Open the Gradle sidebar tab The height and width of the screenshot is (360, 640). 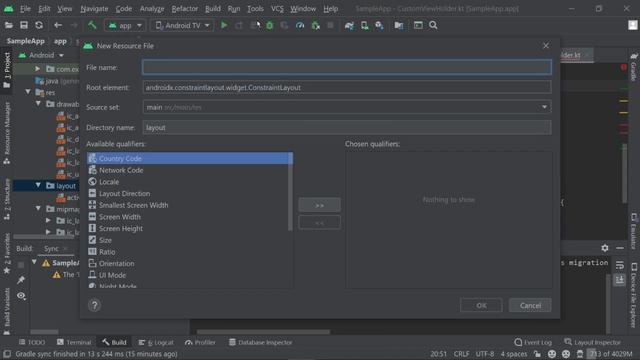pyautogui.click(x=634, y=67)
